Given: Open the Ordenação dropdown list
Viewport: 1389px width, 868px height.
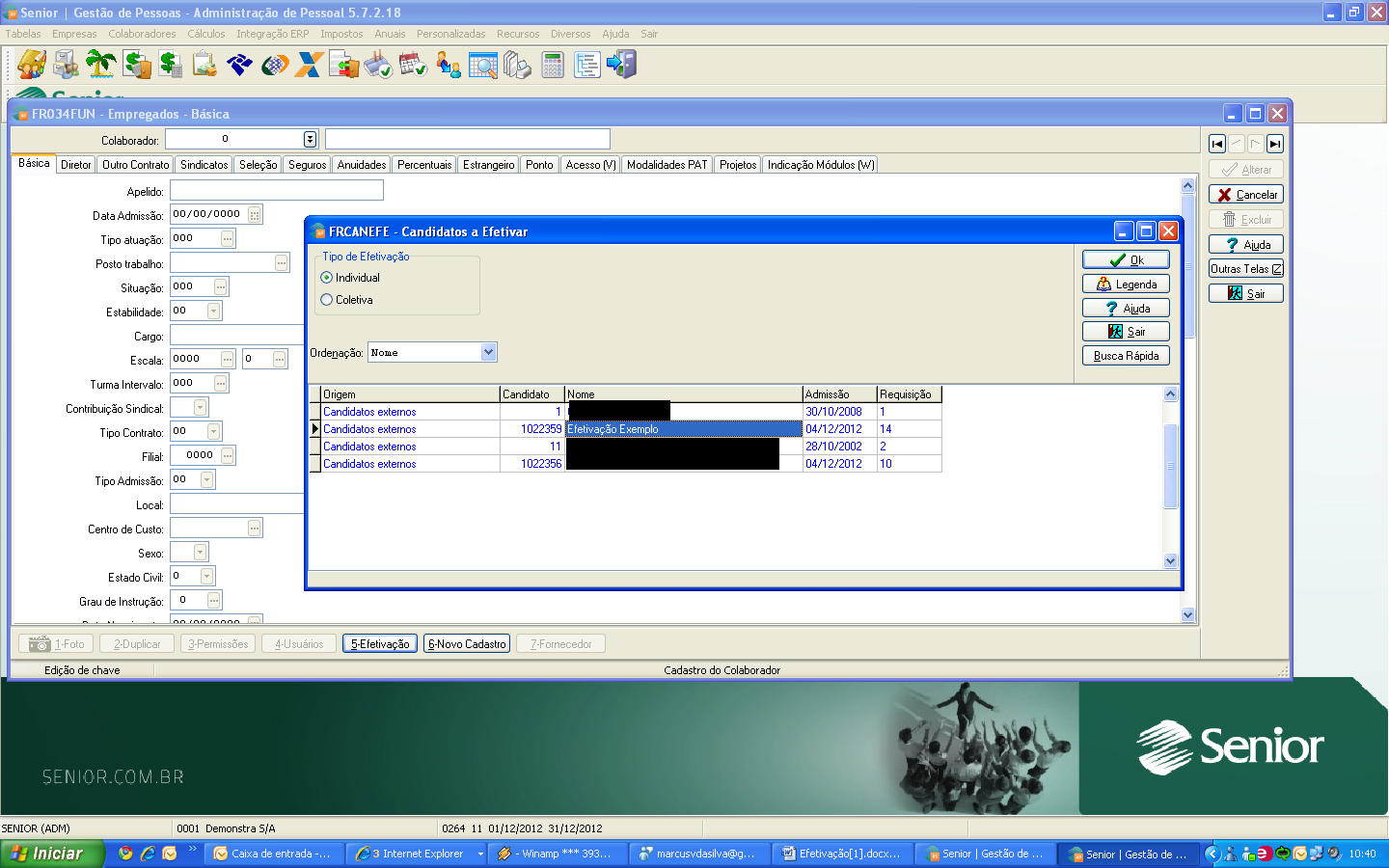Looking at the screenshot, I should click(x=488, y=352).
